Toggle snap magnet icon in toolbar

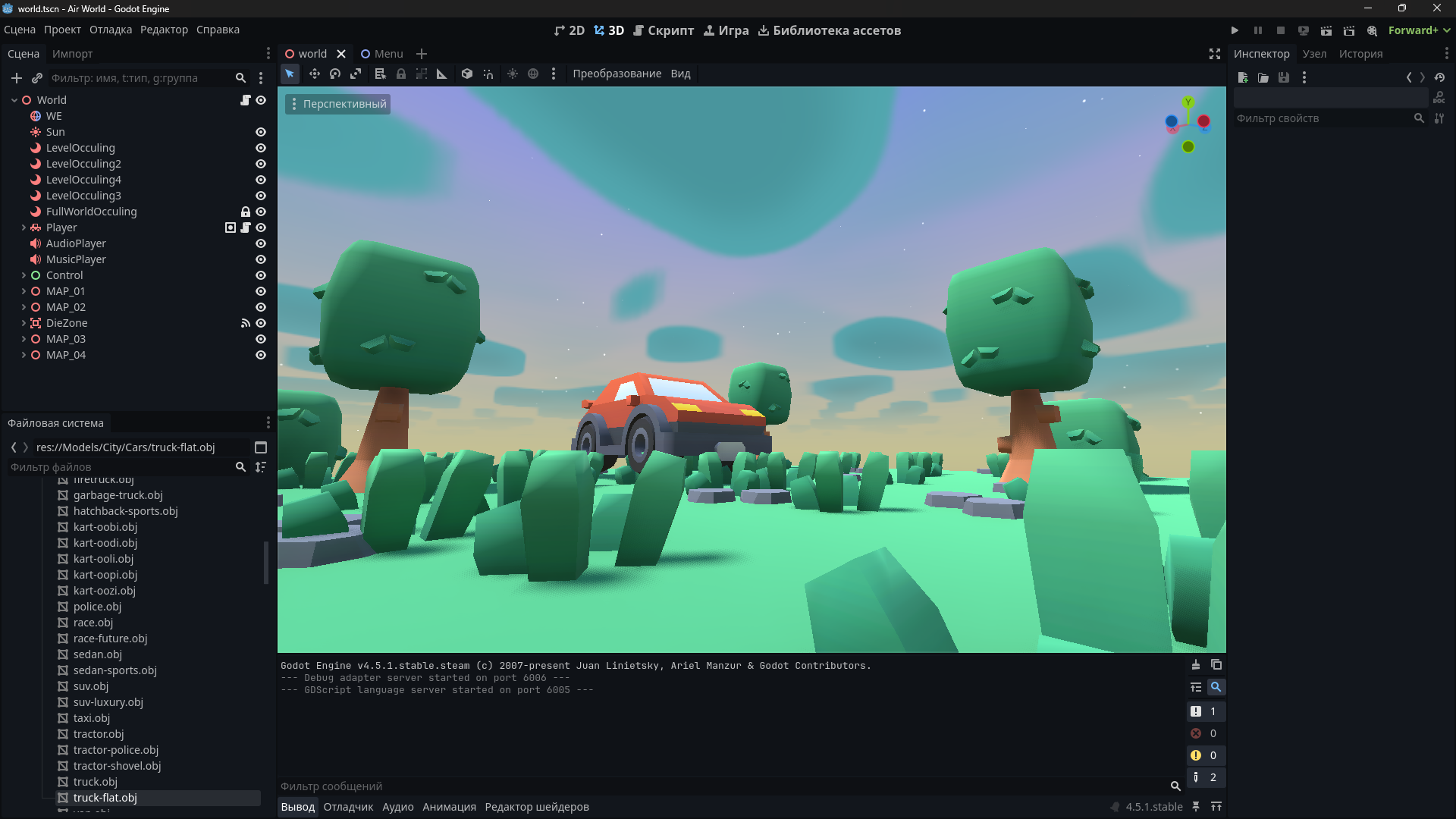(x=488, y=74)
